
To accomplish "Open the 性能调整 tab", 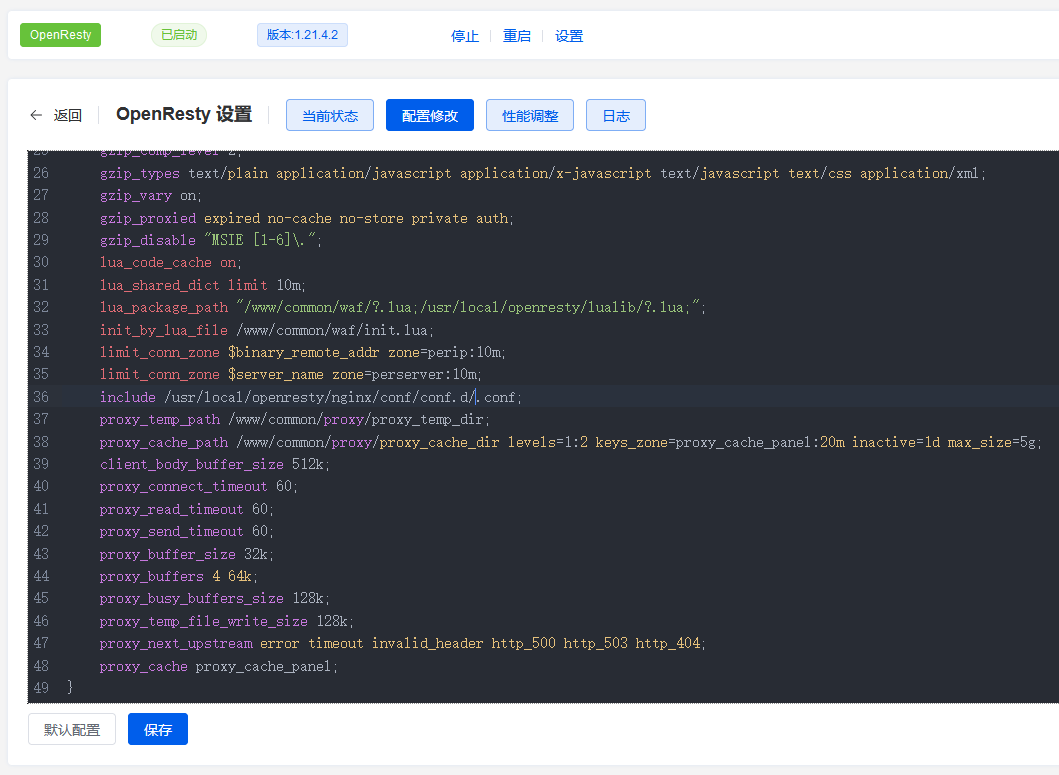I will tap(529, 115).
